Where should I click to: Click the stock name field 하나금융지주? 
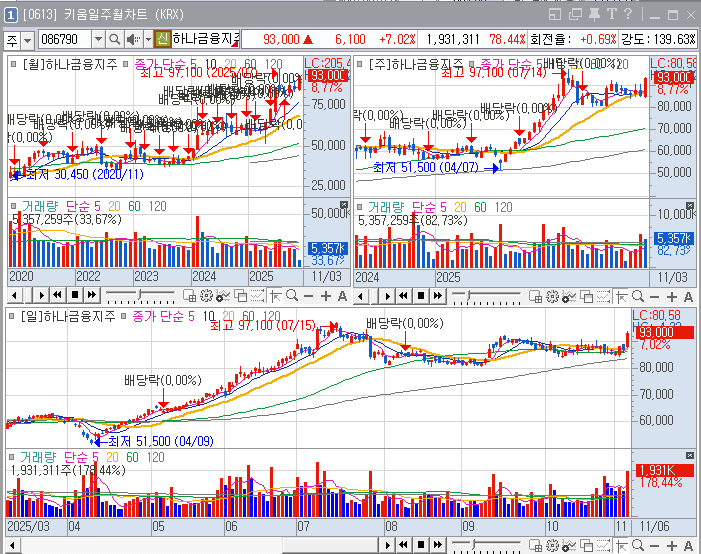tap(206, 39)
